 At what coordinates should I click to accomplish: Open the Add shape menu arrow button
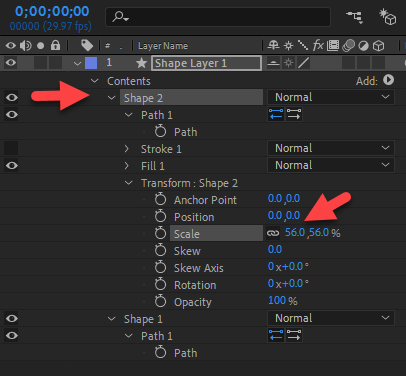pyautogui.click(x=388, y=80)
